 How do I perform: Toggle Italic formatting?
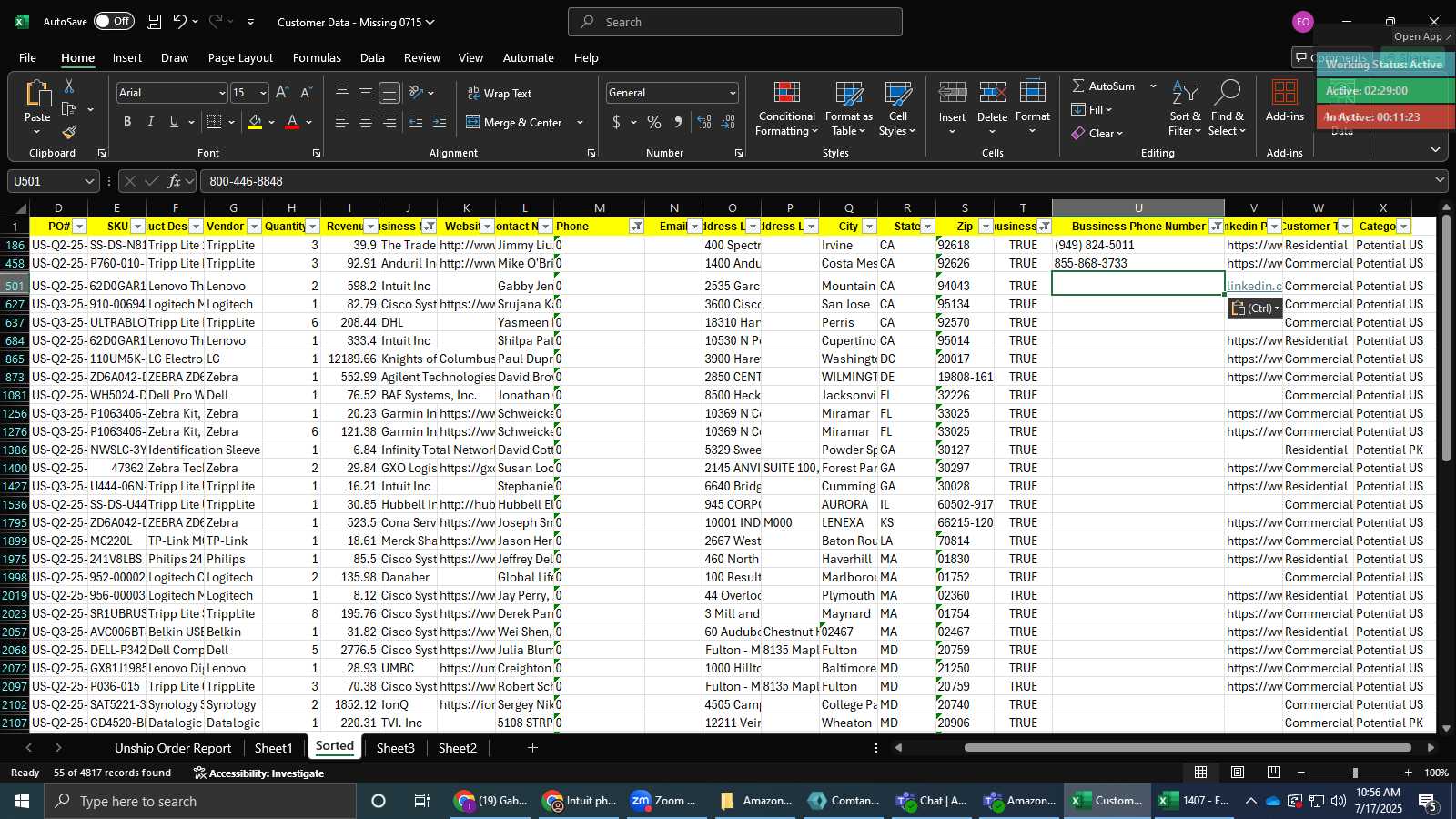tap(151, 122)
